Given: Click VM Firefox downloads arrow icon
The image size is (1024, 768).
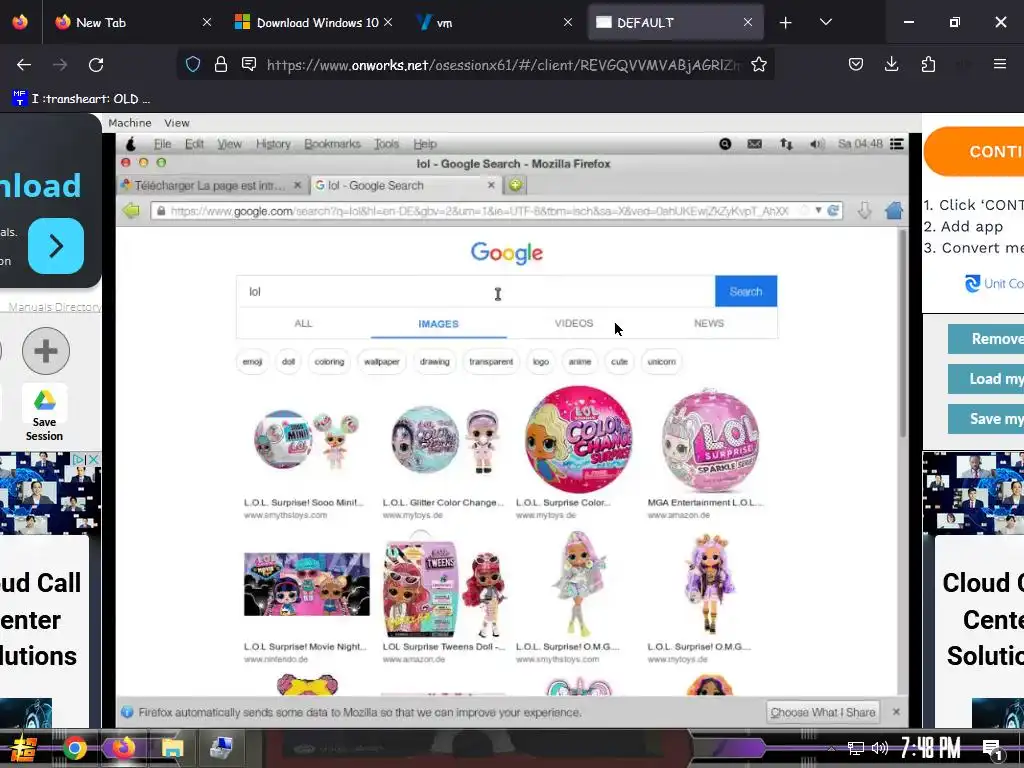Looking at the screenshot, I should coord(864,210).
